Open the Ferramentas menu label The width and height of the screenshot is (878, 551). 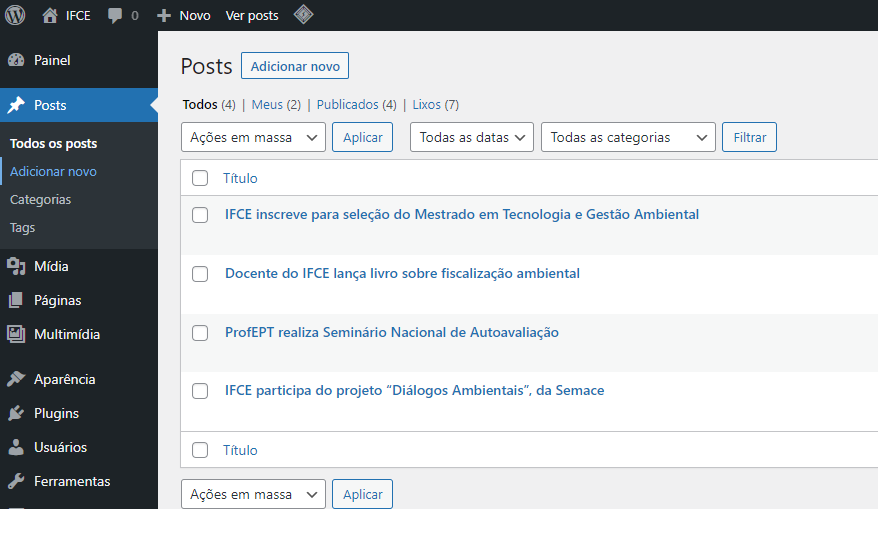click(72, 481)
